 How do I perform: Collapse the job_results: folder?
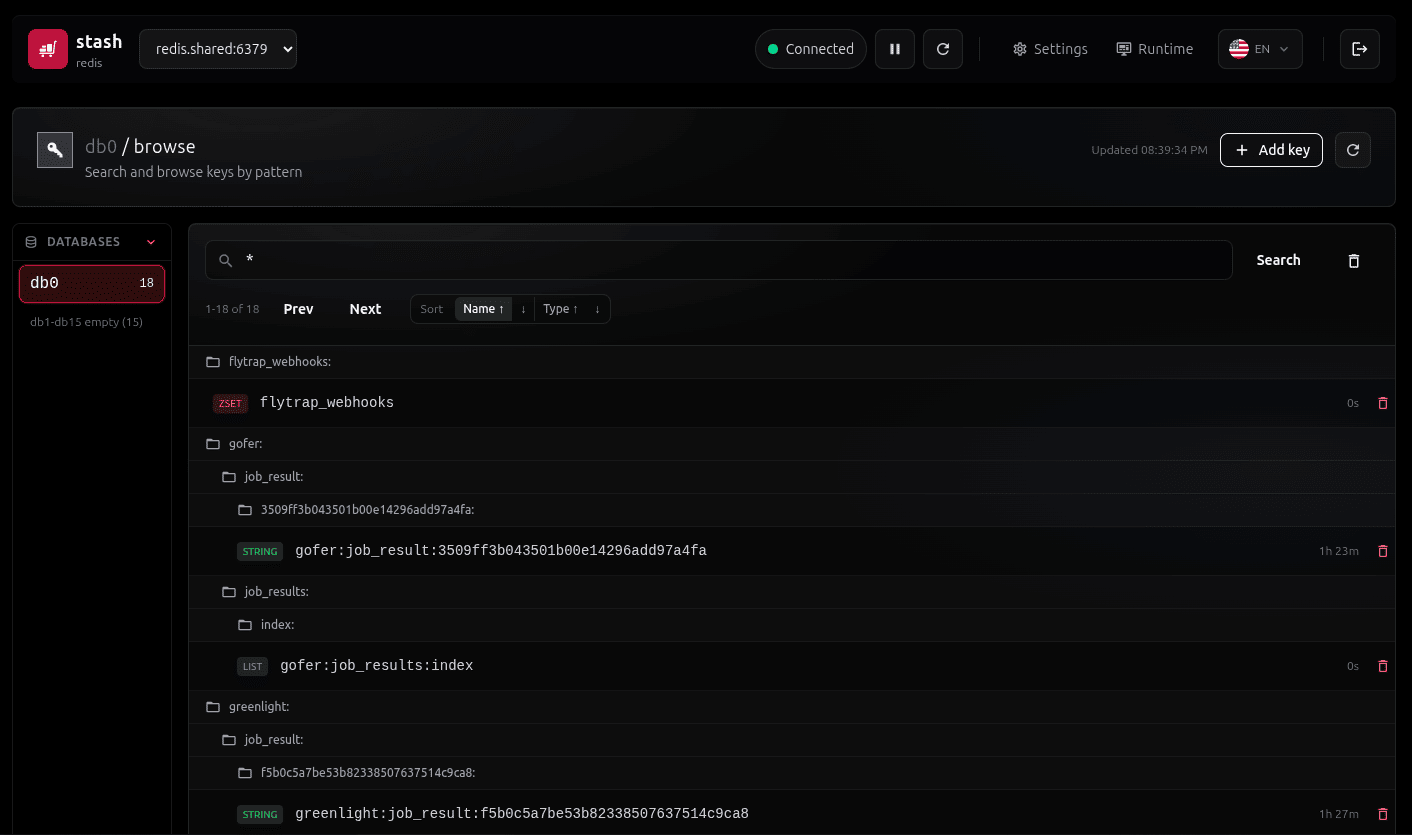click(x=791, y=592)
